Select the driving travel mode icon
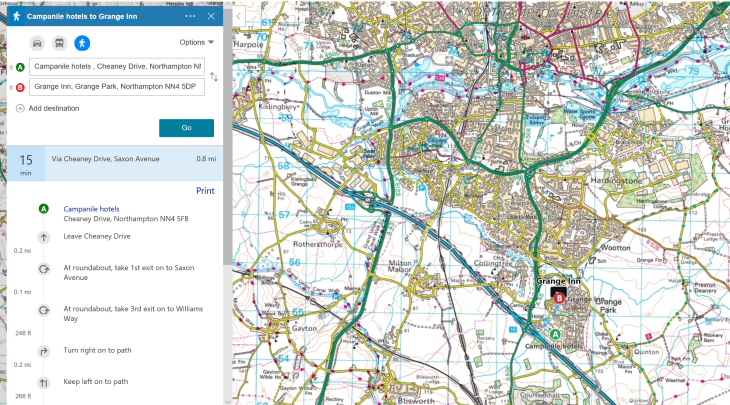This screenshot has width=730, height=405. click(x=37, y=43)
